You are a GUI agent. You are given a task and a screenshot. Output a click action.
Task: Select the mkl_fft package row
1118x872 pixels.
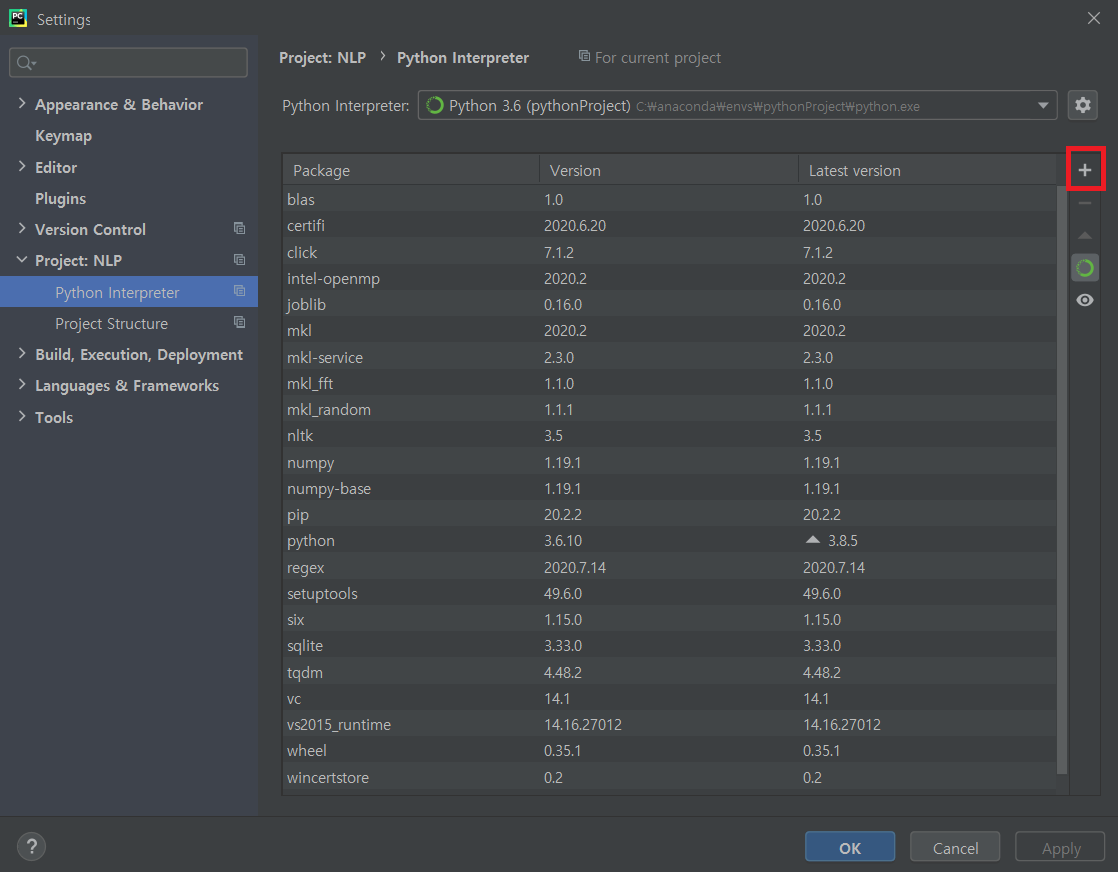670,383
